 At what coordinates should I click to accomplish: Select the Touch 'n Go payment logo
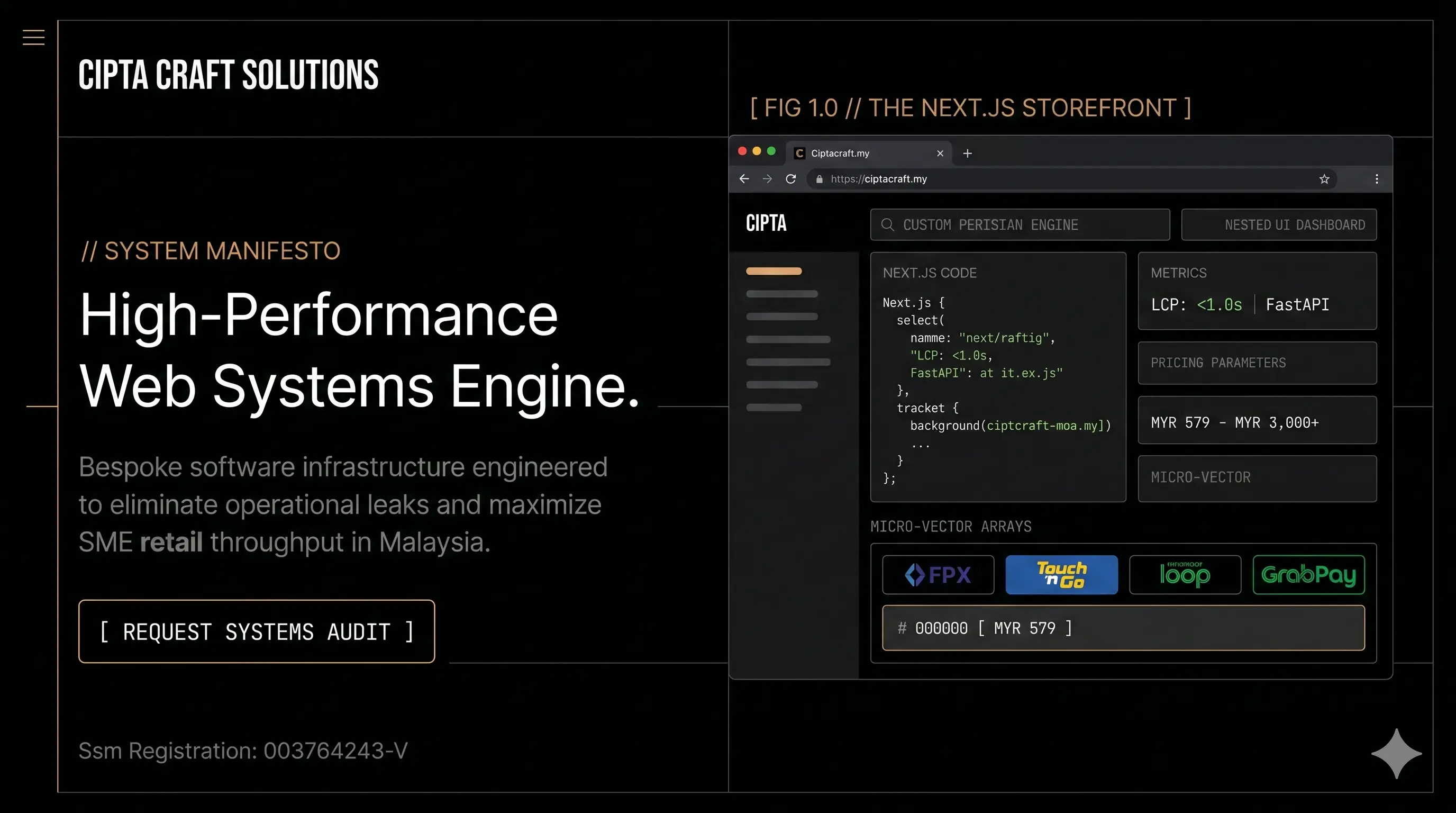[x=1061, y=574]
